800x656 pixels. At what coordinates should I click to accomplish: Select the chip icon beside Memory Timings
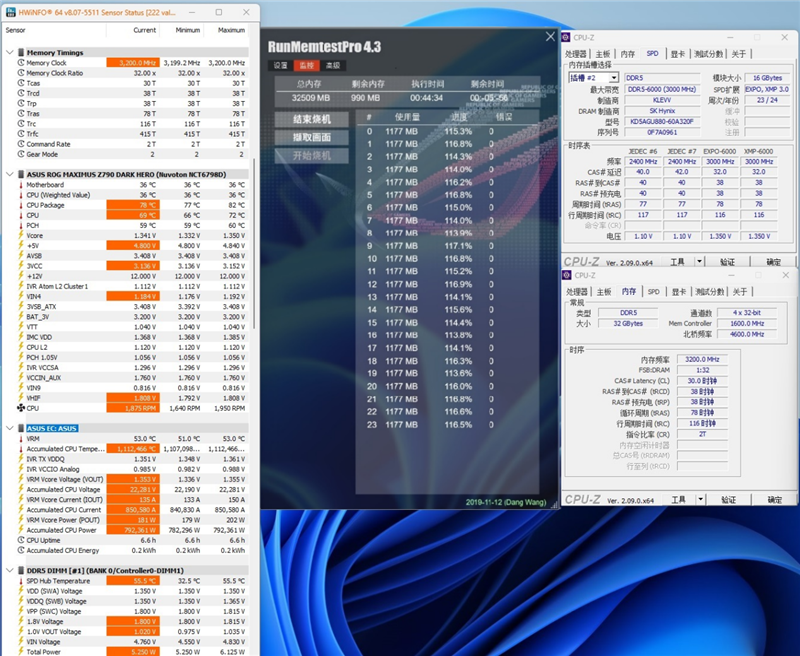pyautogui.click(x=21, y=53)
